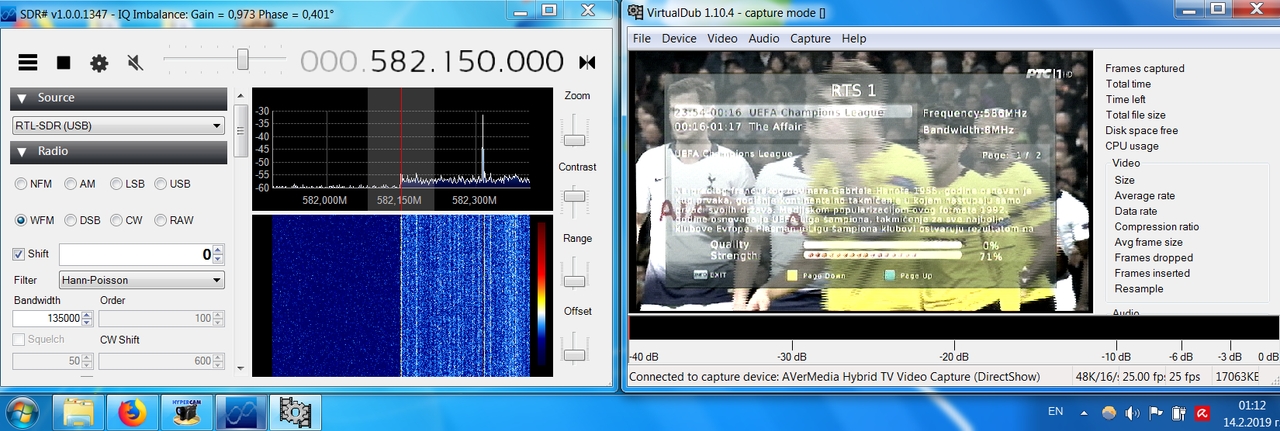Open the Hann-Poisson filter dropdown
Screen dimensions: 1280x431
click(141, 281)
